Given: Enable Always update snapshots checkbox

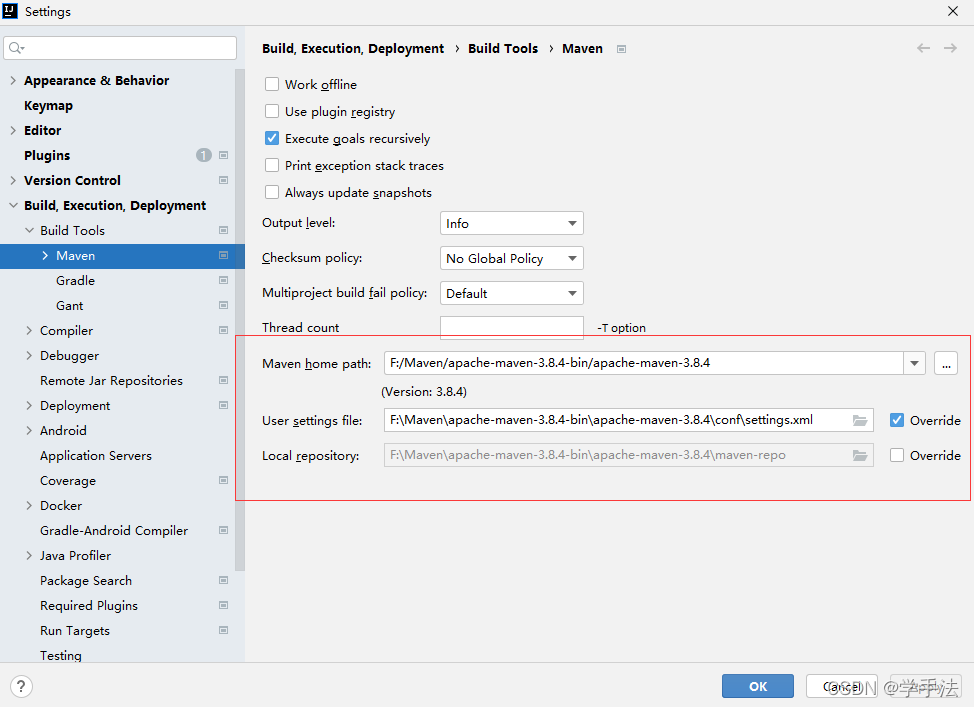Looking at the screenshot, I should click(x=272, y=192).
